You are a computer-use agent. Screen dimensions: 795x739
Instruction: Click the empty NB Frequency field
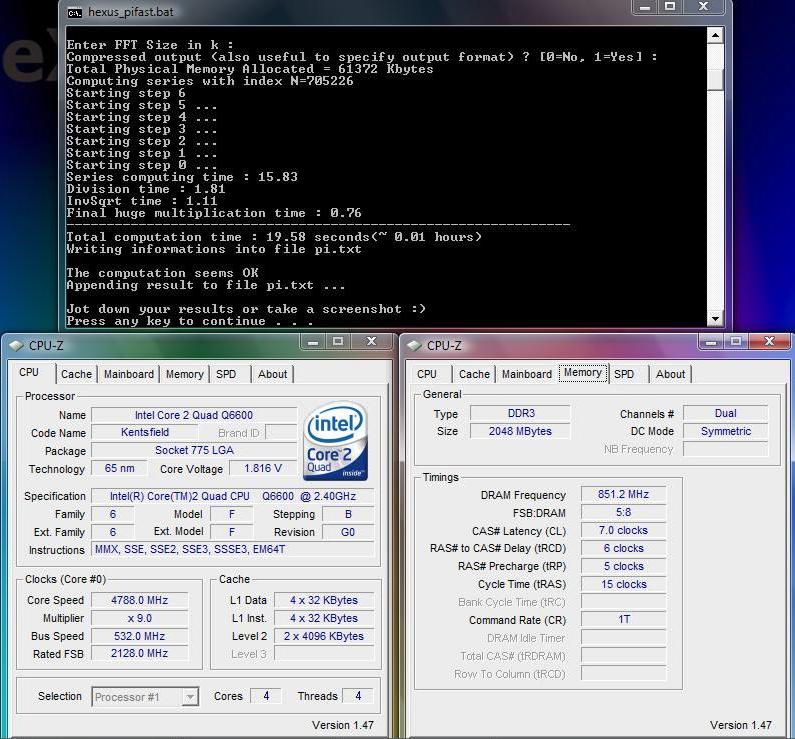(x=726, y=449)
